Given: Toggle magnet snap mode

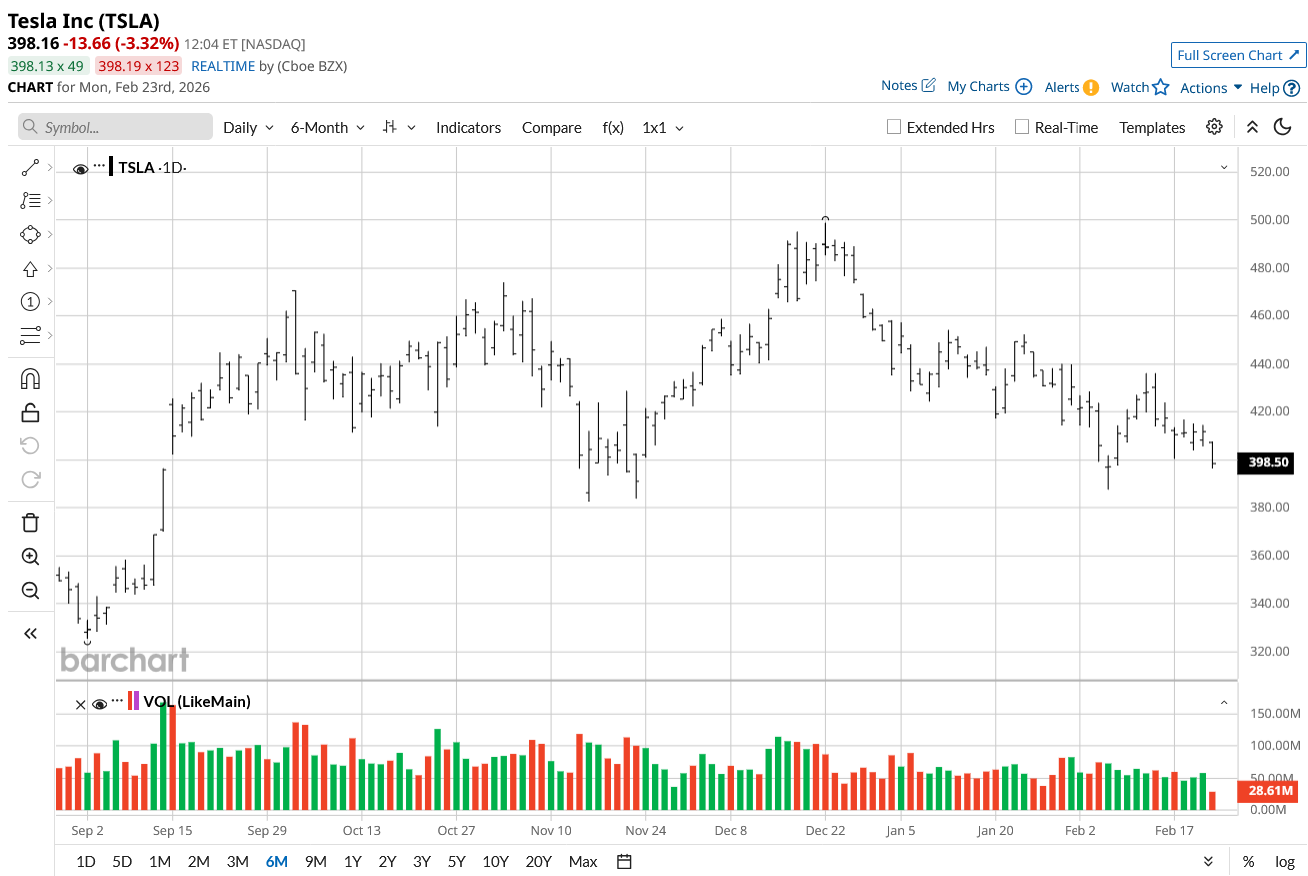Looking at the screenshot, I should 30,378.
